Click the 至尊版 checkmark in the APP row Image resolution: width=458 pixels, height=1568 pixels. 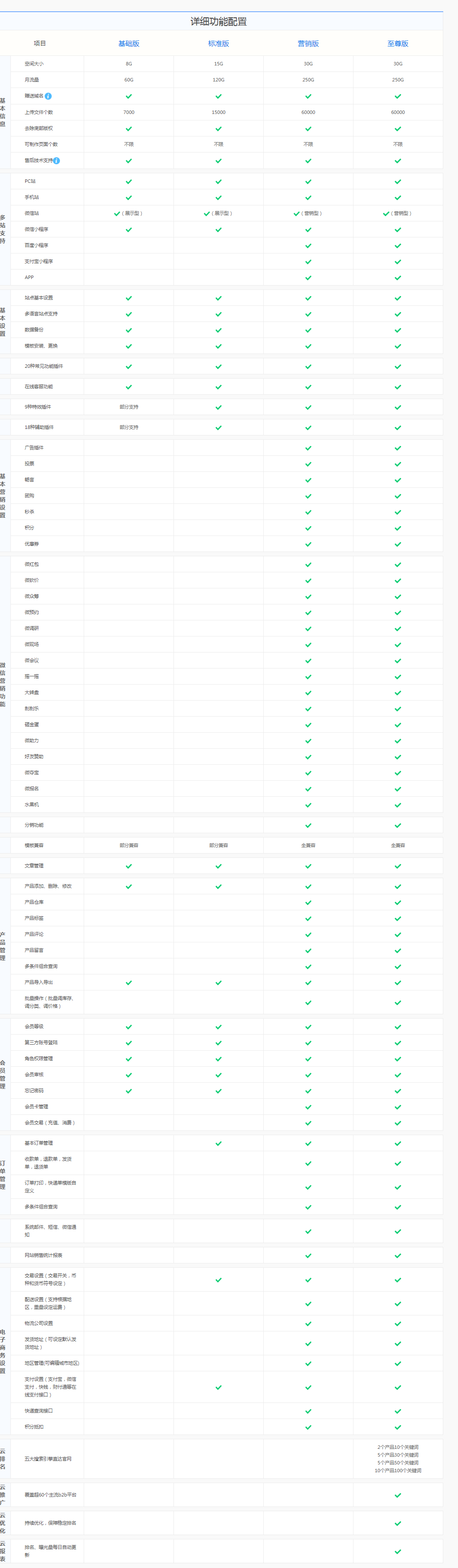[398, 278]
